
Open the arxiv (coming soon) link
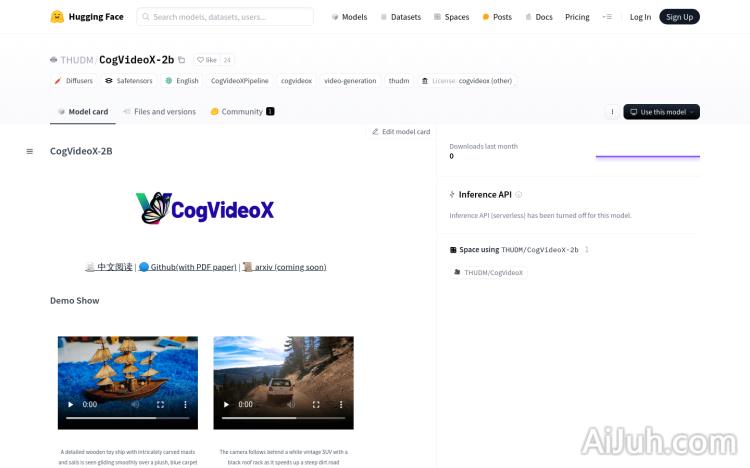point(284,267)
